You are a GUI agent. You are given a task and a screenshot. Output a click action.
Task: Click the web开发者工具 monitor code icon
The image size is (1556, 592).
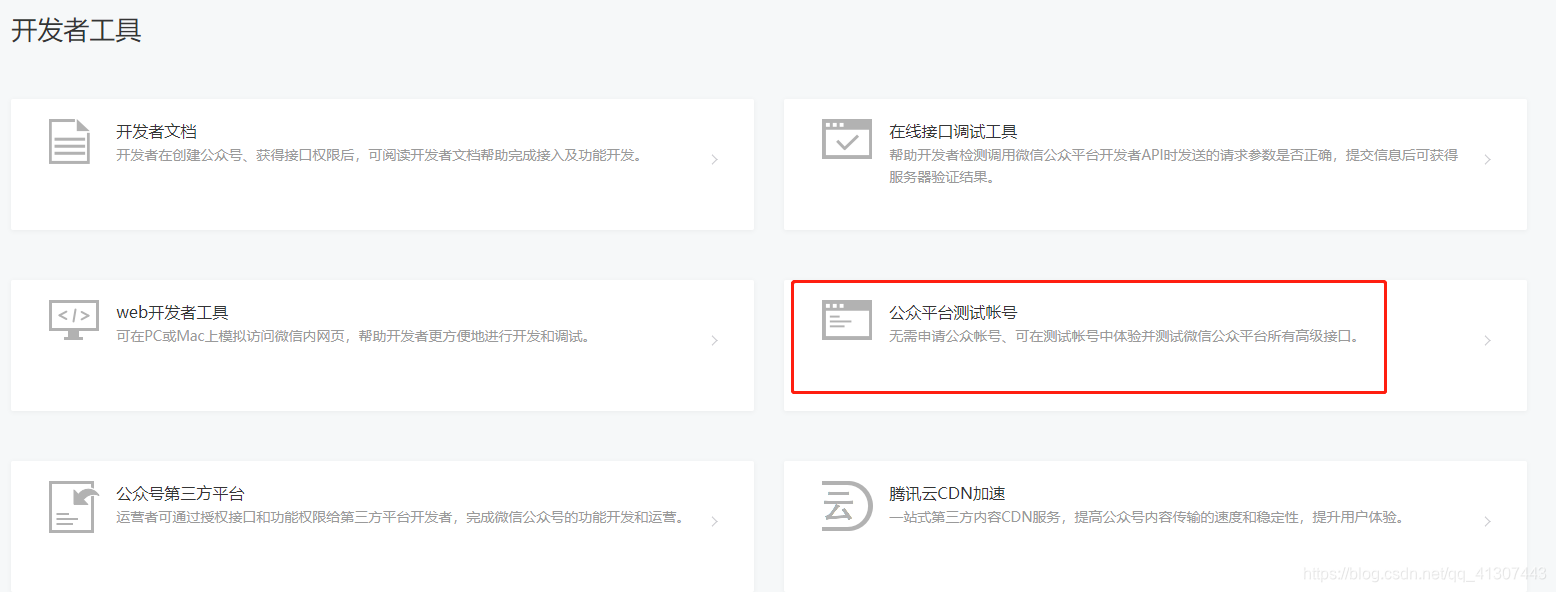74,320
